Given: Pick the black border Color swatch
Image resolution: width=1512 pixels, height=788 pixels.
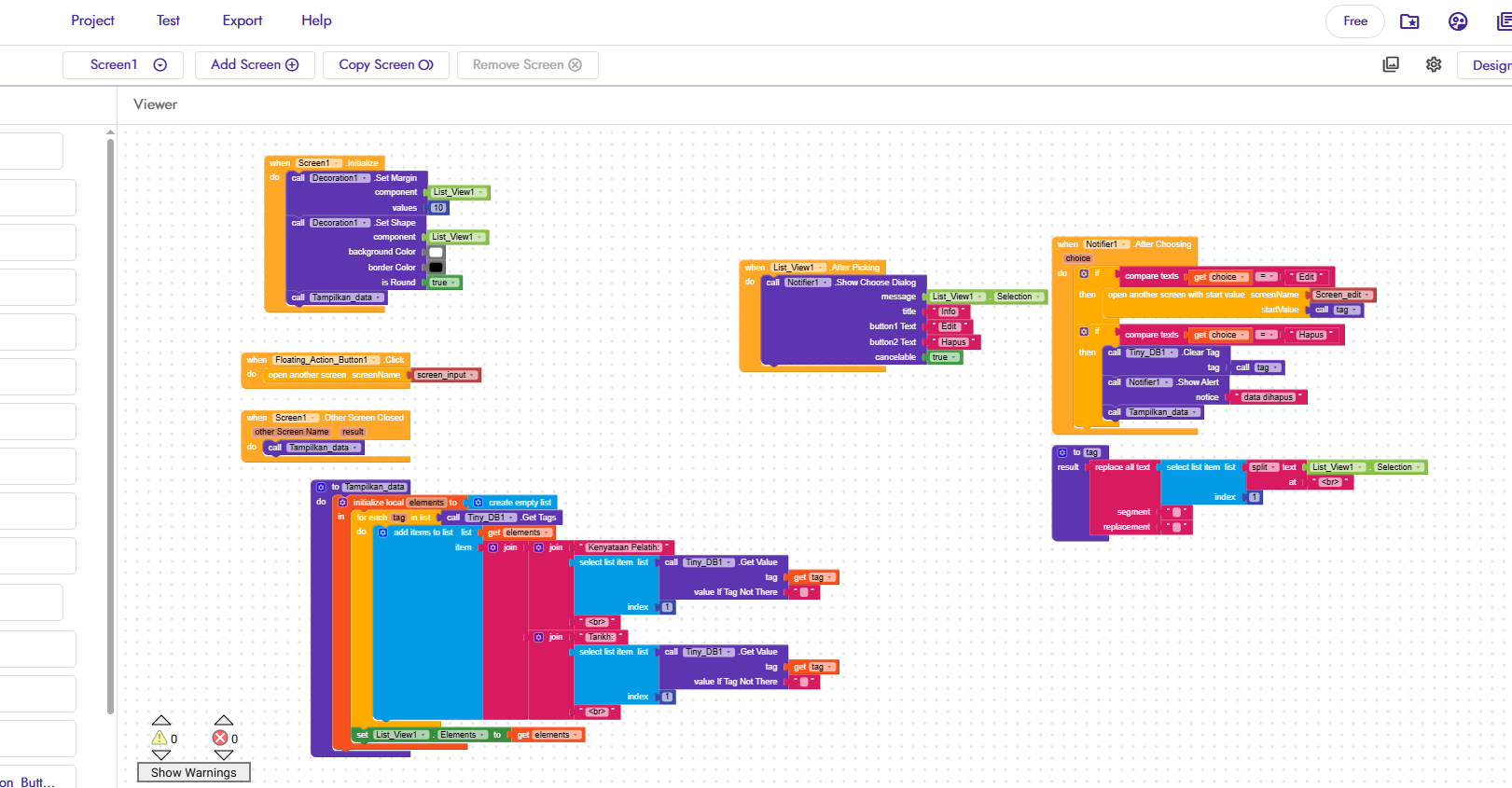Looking at the screenshot, I should coord(436,268).
